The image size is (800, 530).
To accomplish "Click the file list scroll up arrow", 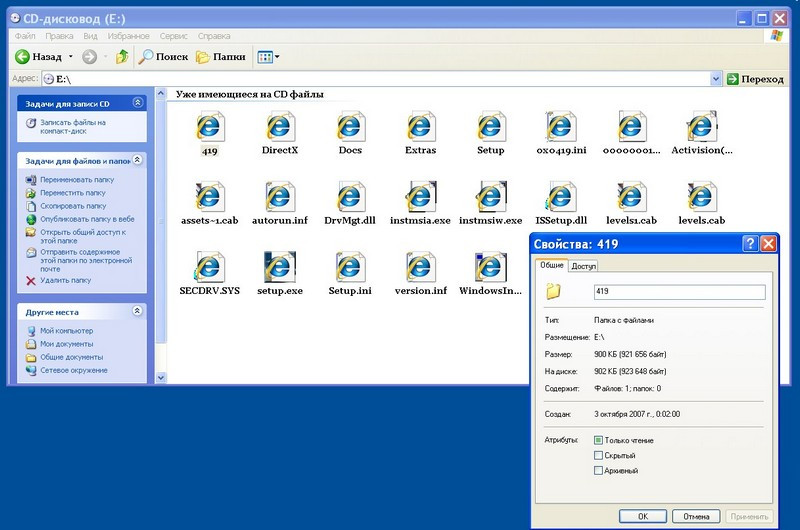I will pos(161,93).
